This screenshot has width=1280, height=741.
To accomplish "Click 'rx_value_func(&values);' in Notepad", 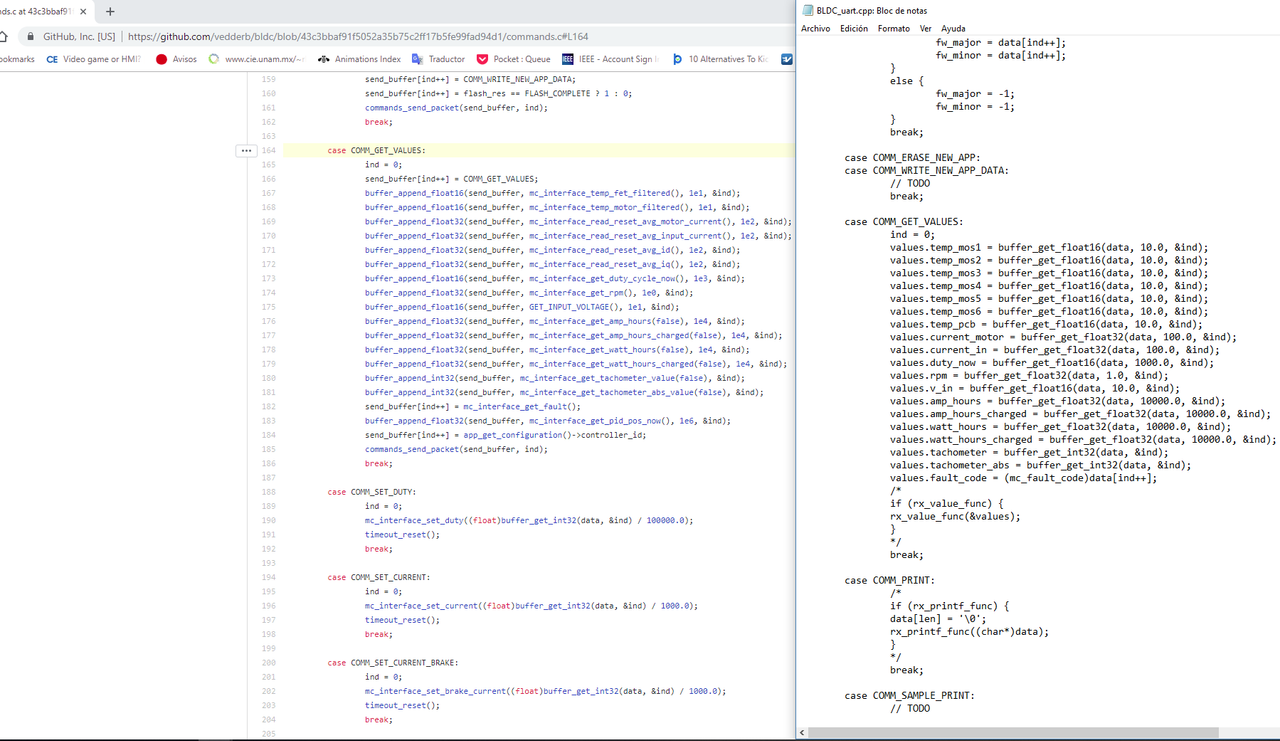I will click(x=955, y=516).
